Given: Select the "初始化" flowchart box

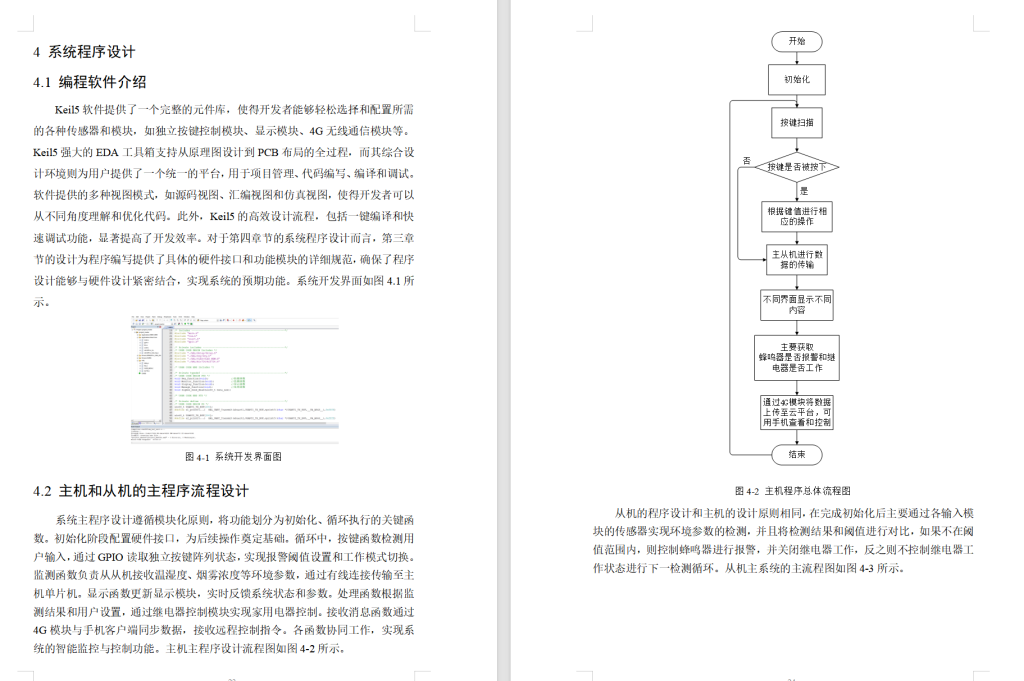Looking at the screenshot, I should [797, 80].
